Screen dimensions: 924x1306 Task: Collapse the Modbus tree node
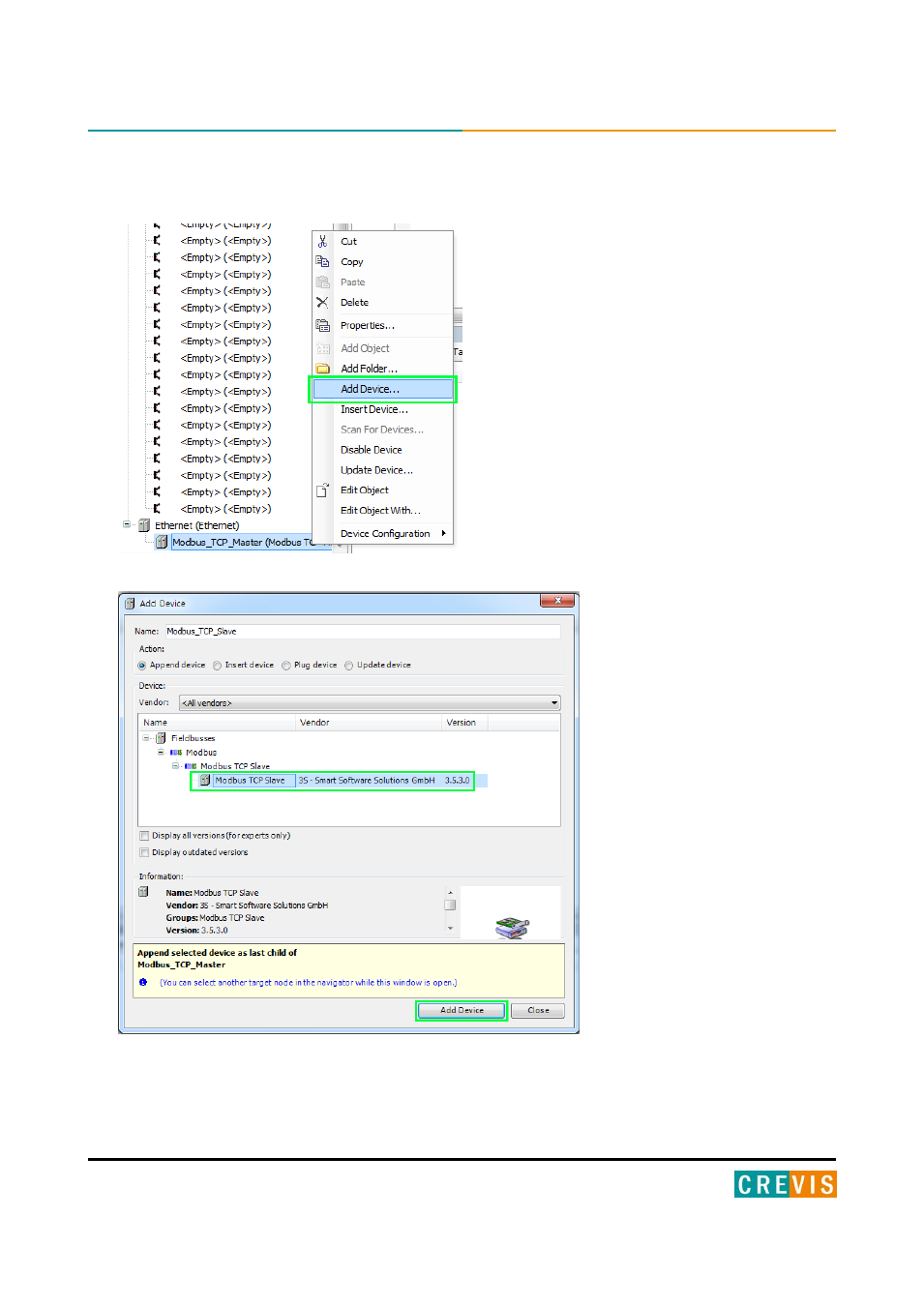pos(161,752)
